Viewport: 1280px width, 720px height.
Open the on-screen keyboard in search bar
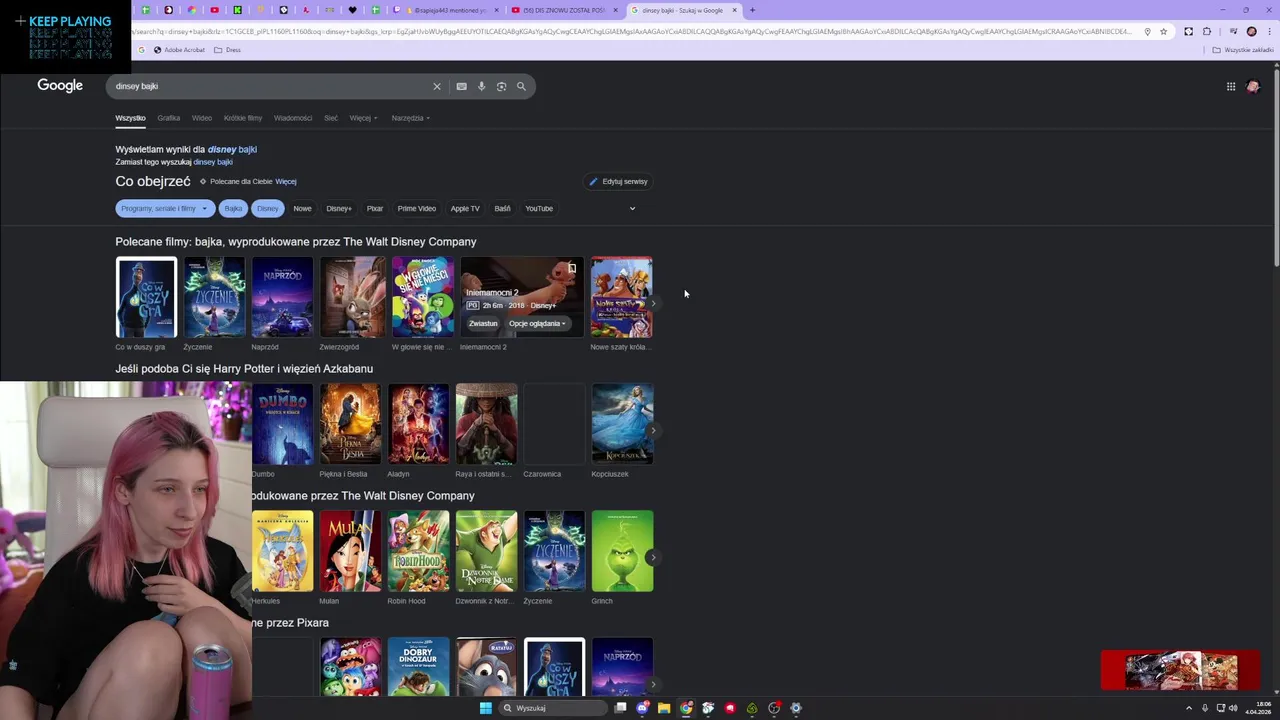pyautogui.click(x=461, y=86)
